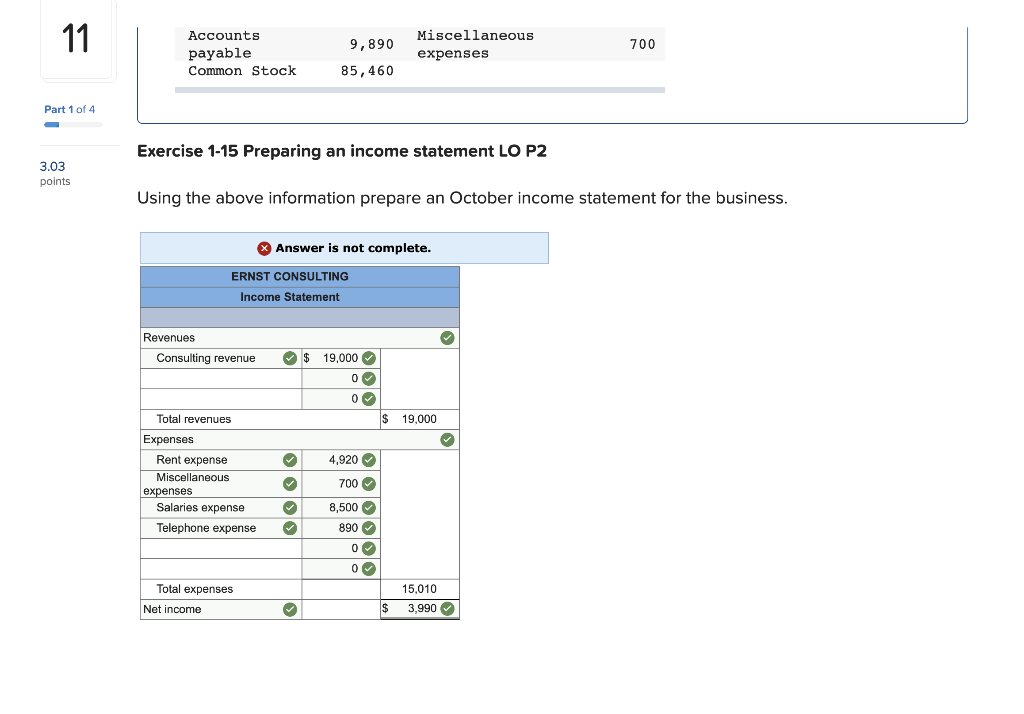This screenshot has height=714, width=1024.
Task: Select the Rent expense account cell
Action: click(221, 460)
